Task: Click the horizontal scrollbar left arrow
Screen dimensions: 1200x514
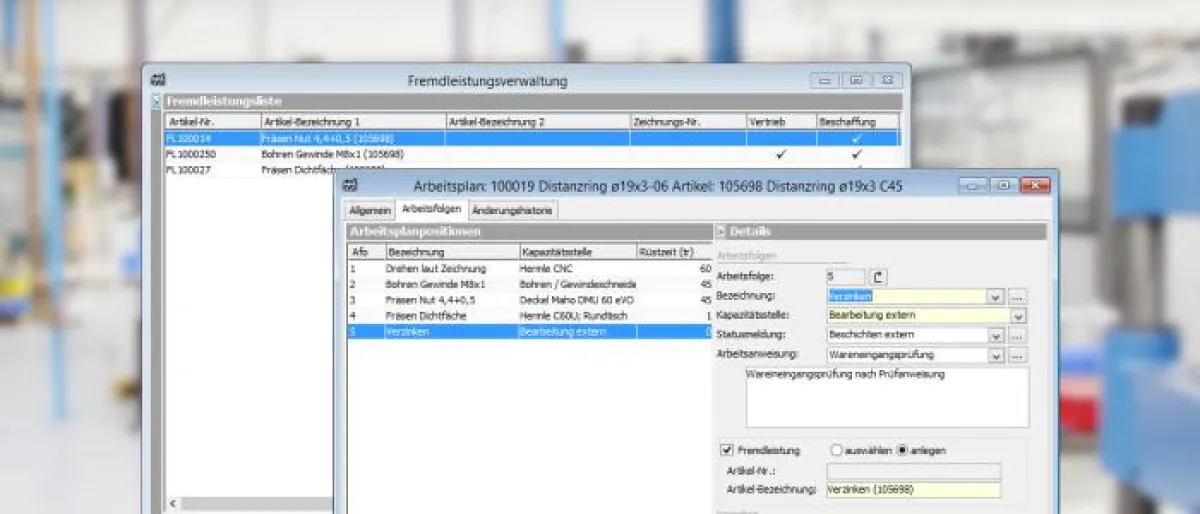Action: point(172,504)
